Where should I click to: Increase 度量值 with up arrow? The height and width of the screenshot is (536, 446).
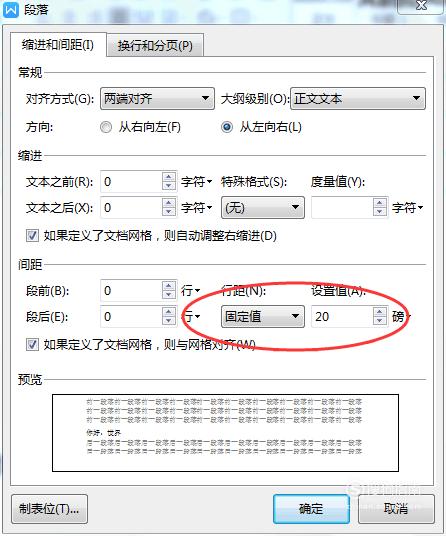(380, 203)
